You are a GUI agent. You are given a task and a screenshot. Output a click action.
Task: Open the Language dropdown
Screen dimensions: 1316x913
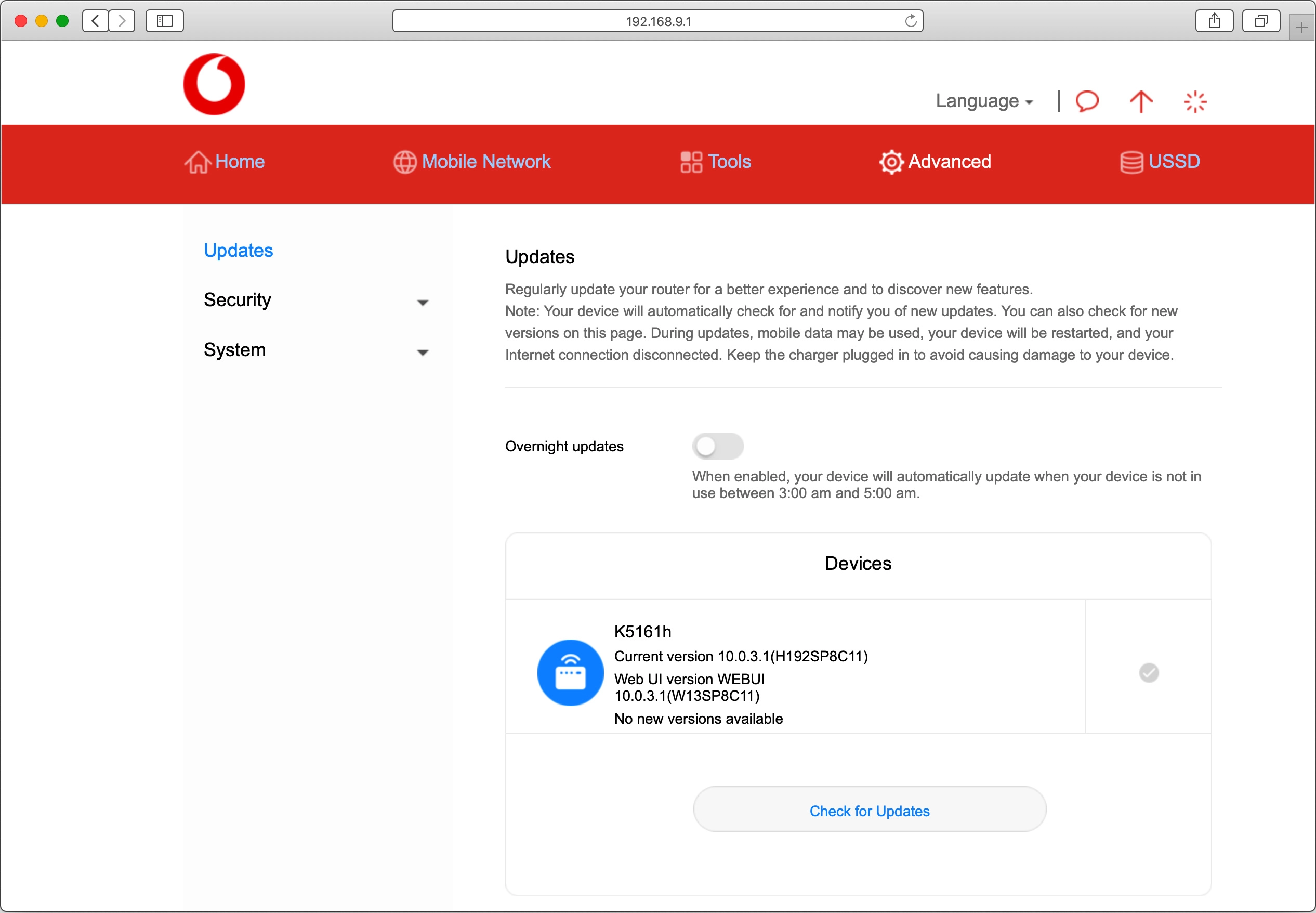coord(983,101)
